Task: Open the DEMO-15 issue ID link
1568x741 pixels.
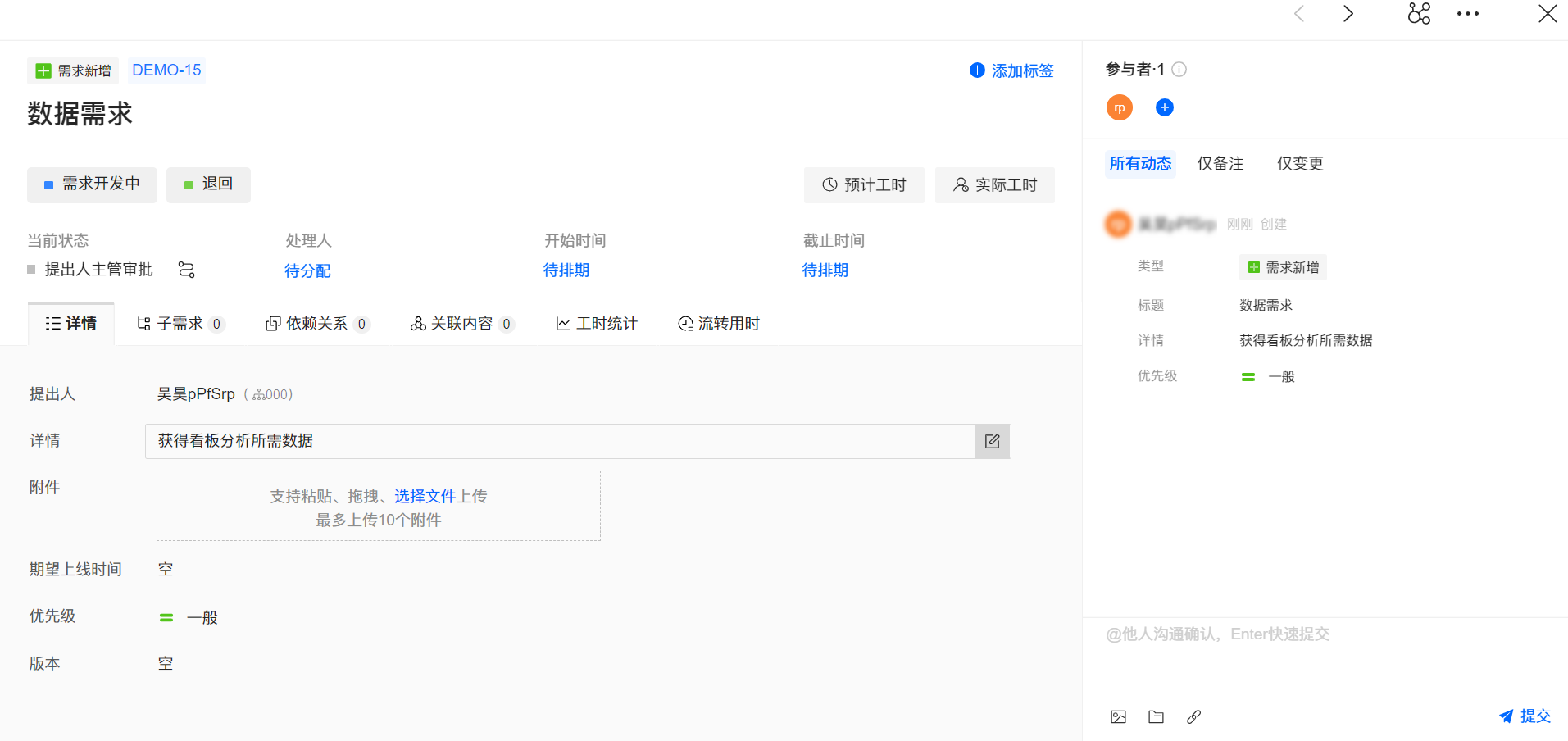Action: (x=166, y=70)
